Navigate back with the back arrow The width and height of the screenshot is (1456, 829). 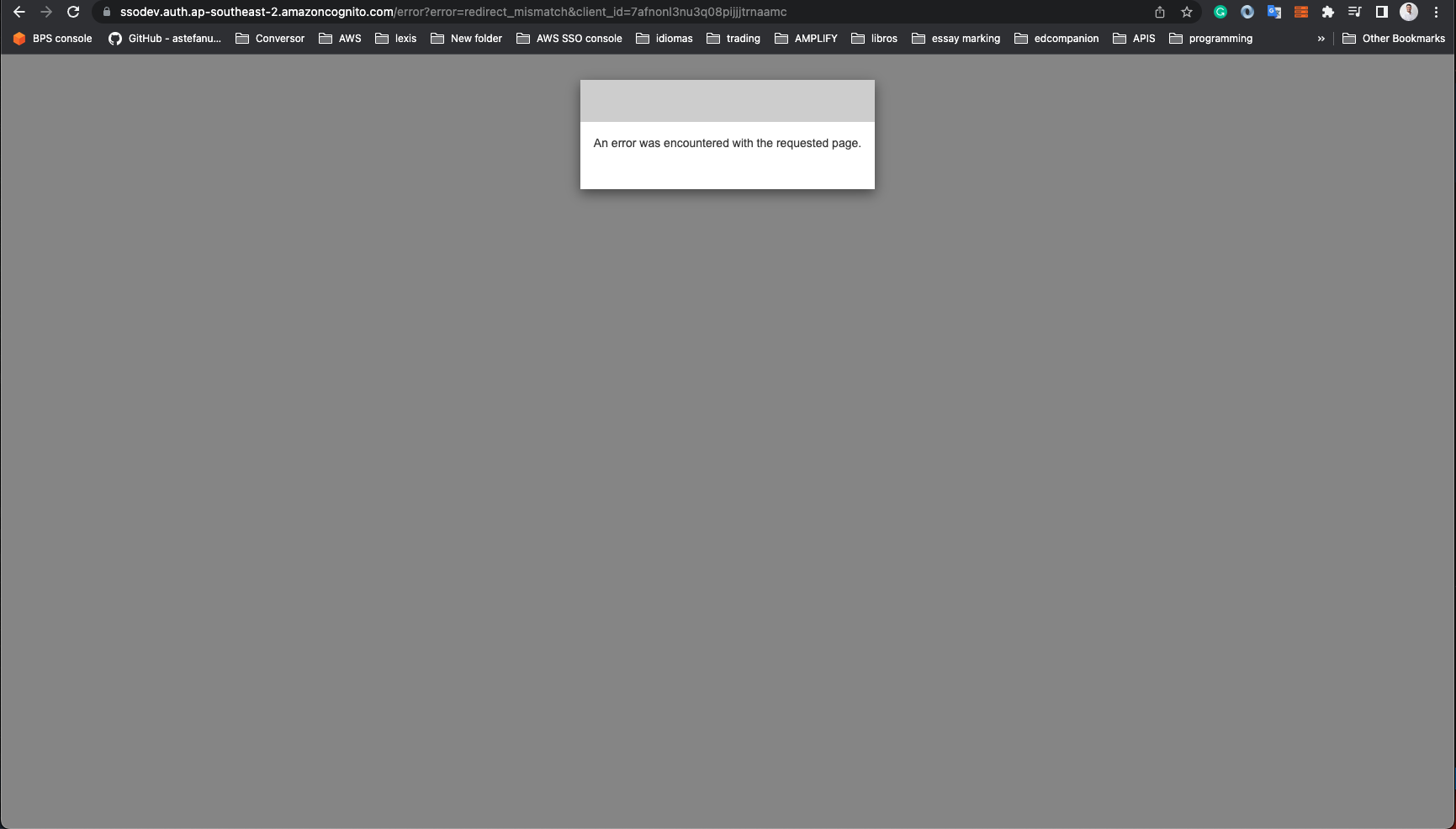(19, 12)
